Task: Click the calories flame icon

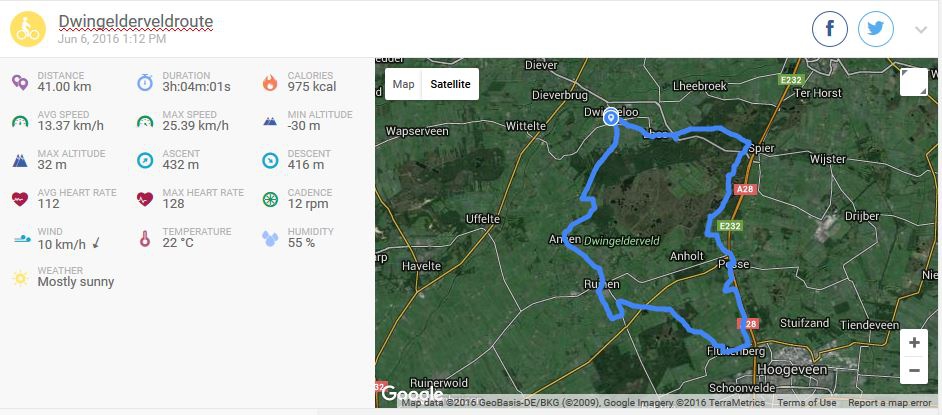Action: click(x=269, y=82)
